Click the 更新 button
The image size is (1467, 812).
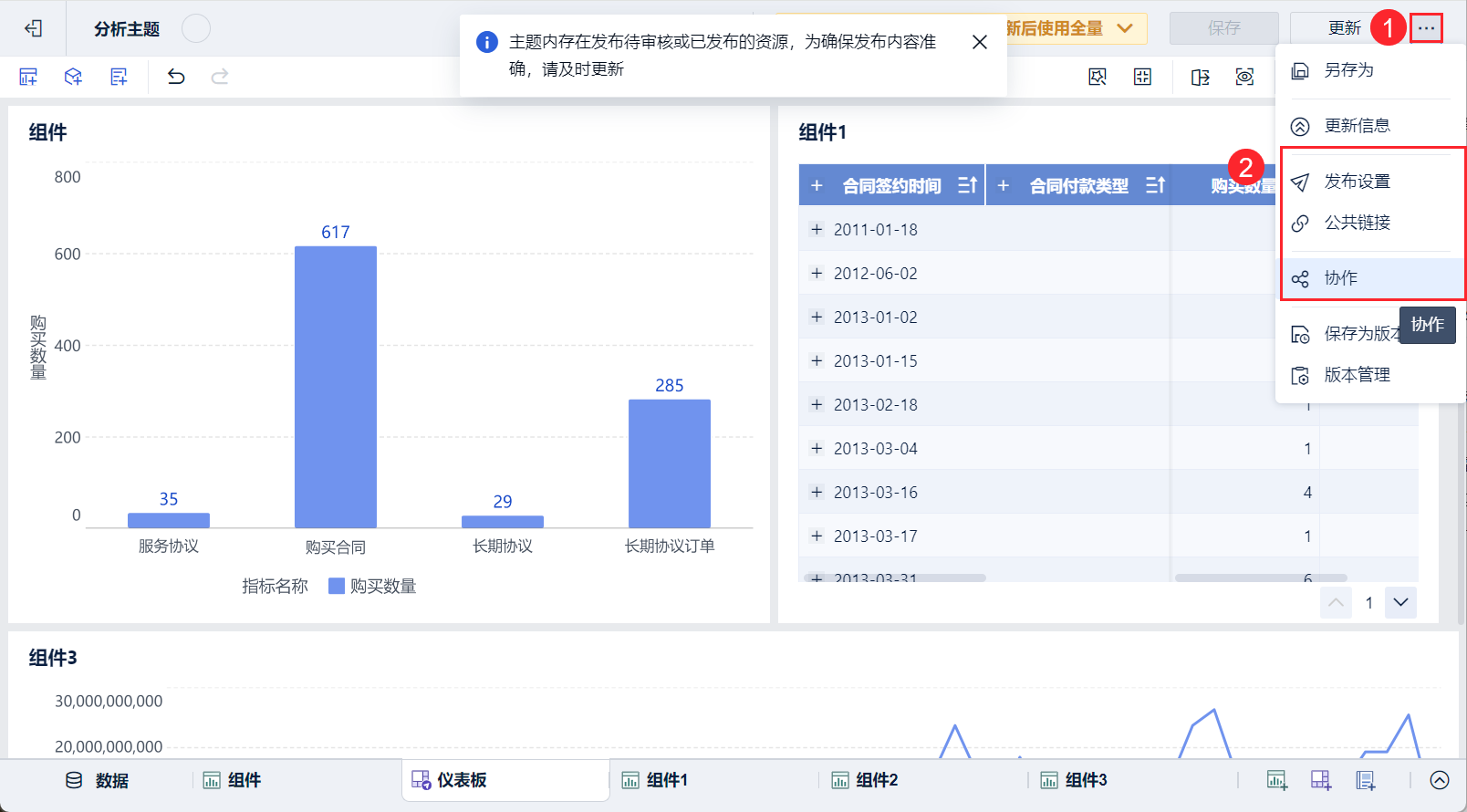[1344, 28]
